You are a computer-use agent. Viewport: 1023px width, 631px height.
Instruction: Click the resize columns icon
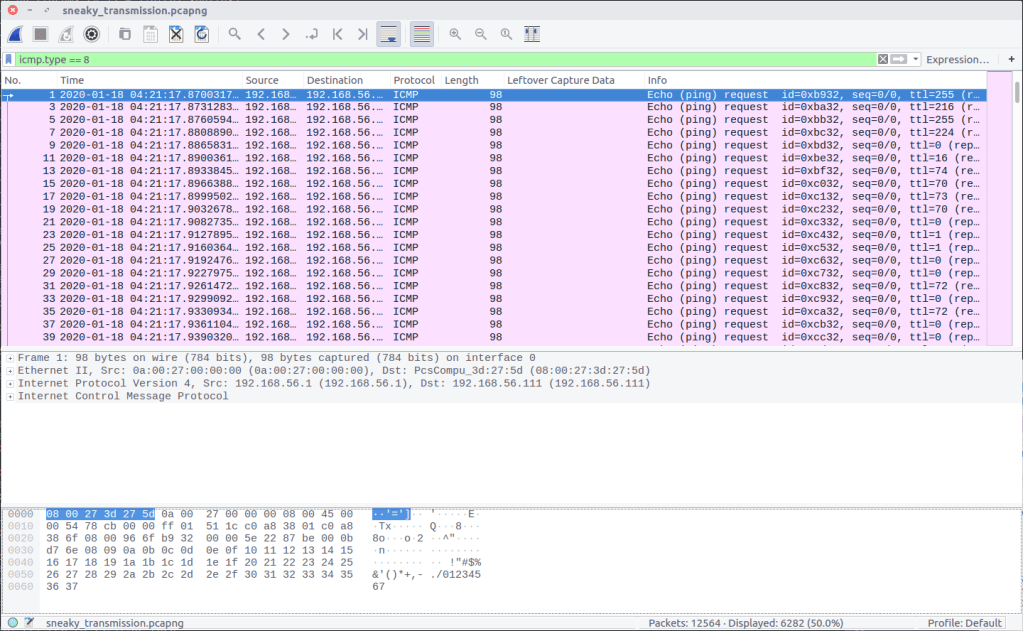click(531, 34)
